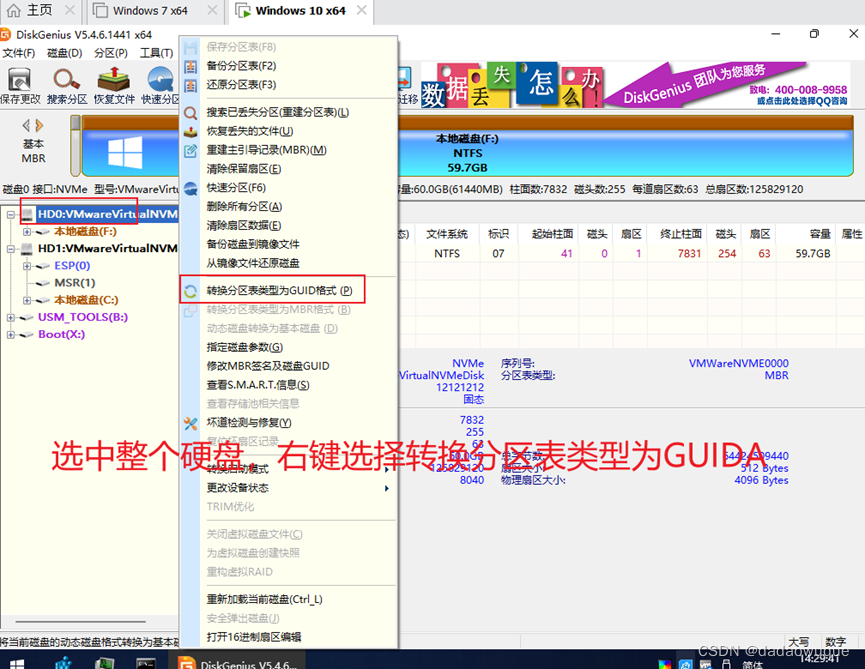Expand the USM_TOOLS(B:) tree node
This screenshot has width=865, height=669.
10,318
